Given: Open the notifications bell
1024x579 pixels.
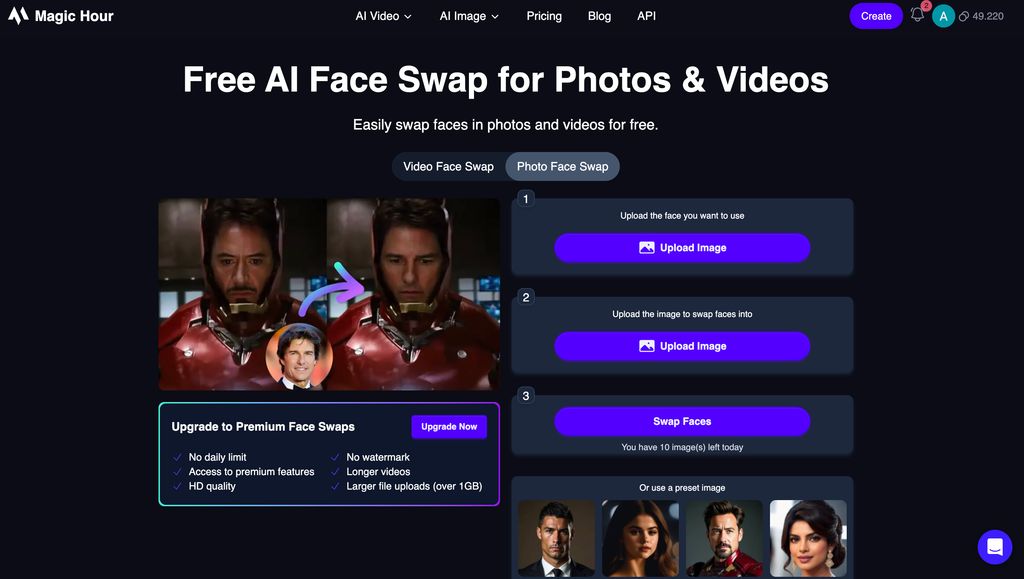Looking at the screenshot, I should (917, 15).
